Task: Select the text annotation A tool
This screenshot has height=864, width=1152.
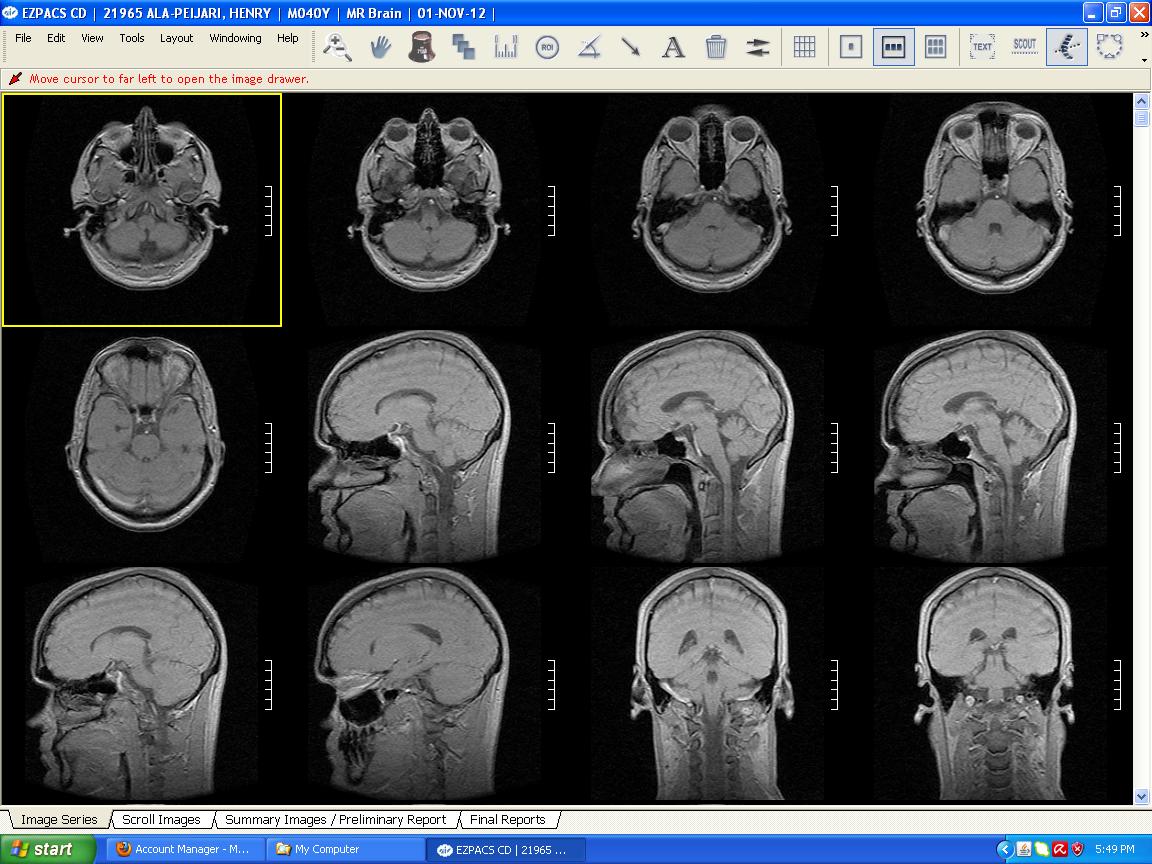Action: pos(674,47)
